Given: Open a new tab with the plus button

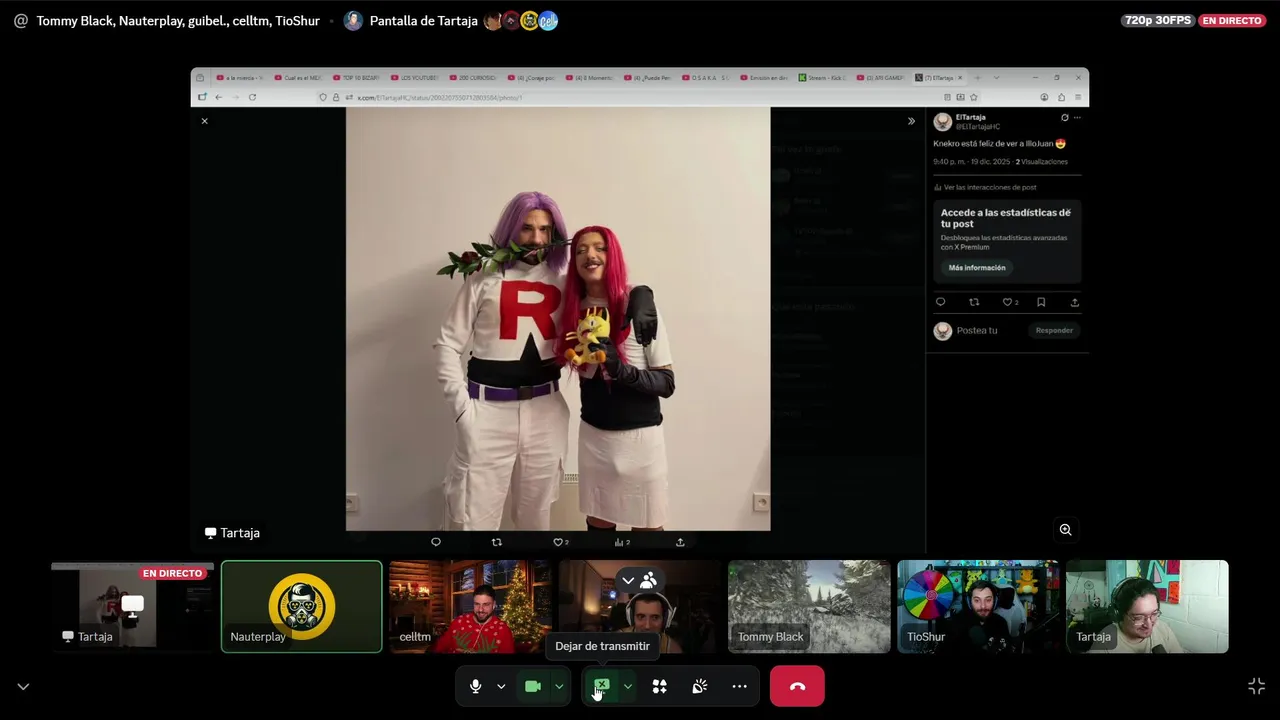Looking at the screenshot, I should click(979, 77).
